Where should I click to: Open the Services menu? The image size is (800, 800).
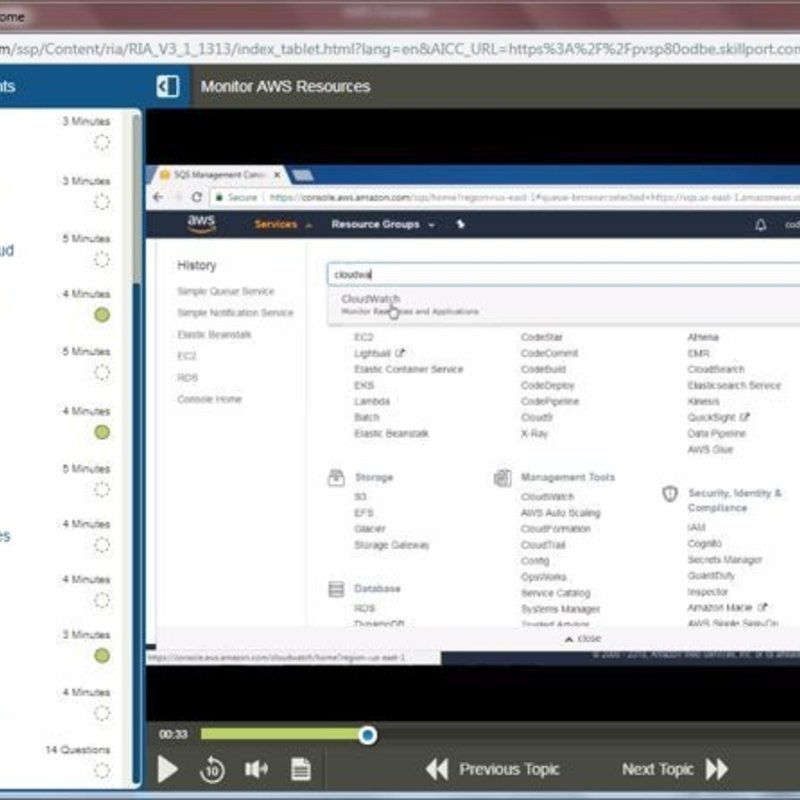pyautogui.click(x=283, y=224)
